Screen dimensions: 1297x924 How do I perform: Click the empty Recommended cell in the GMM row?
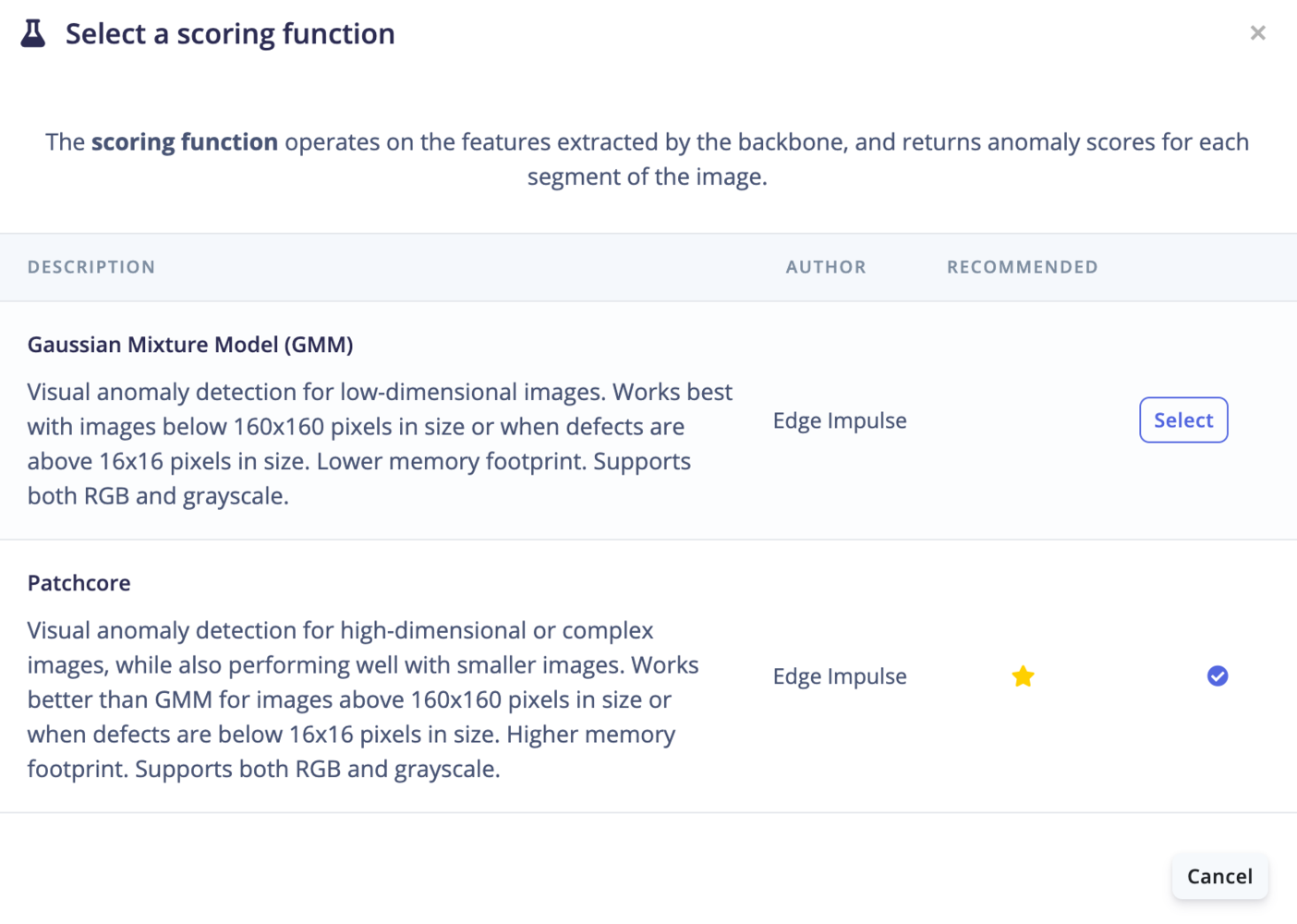click(x=1022, y=420)
